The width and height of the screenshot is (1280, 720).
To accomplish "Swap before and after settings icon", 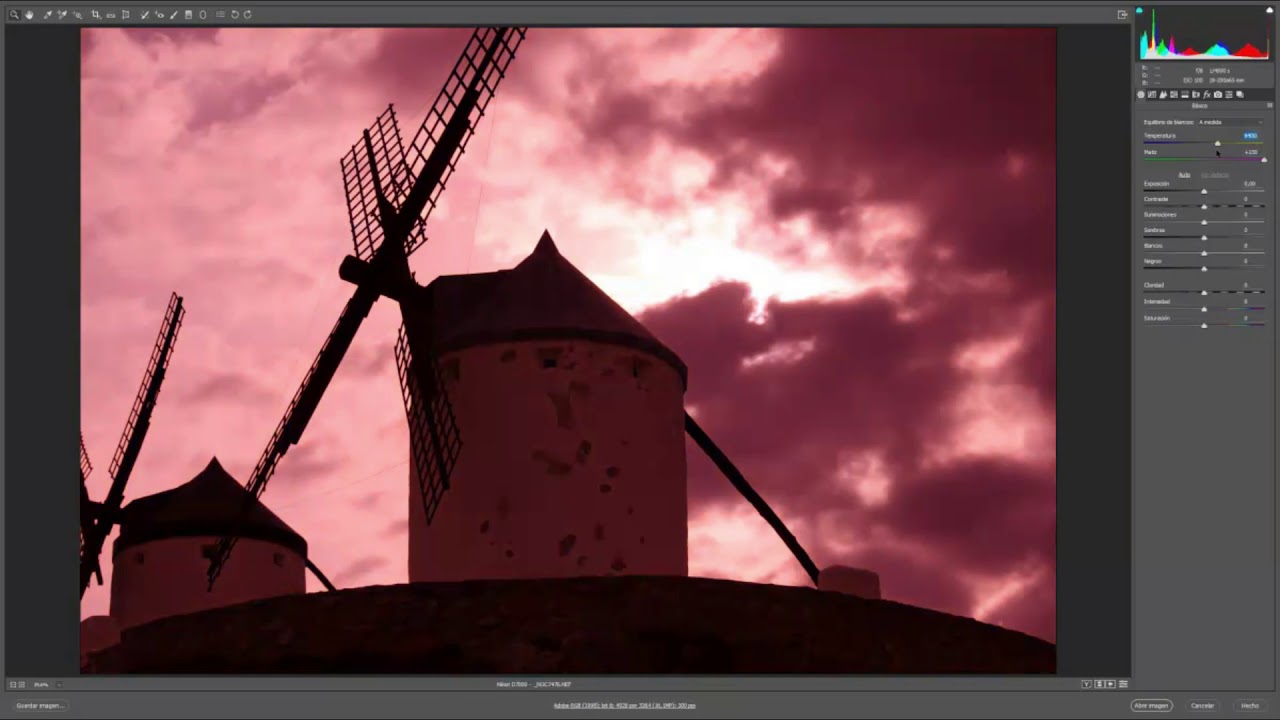I will pyautogui.click(x=1100, y=684).
